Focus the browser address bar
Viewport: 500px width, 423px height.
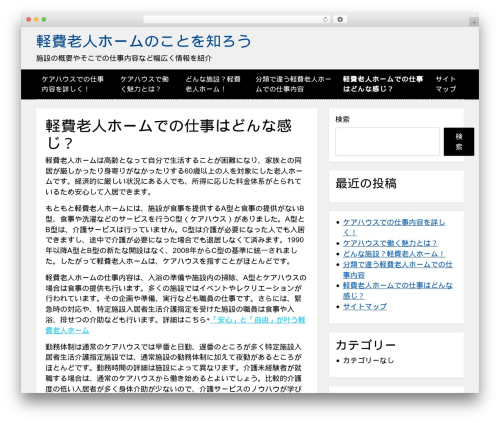click(x=236, y=20)
